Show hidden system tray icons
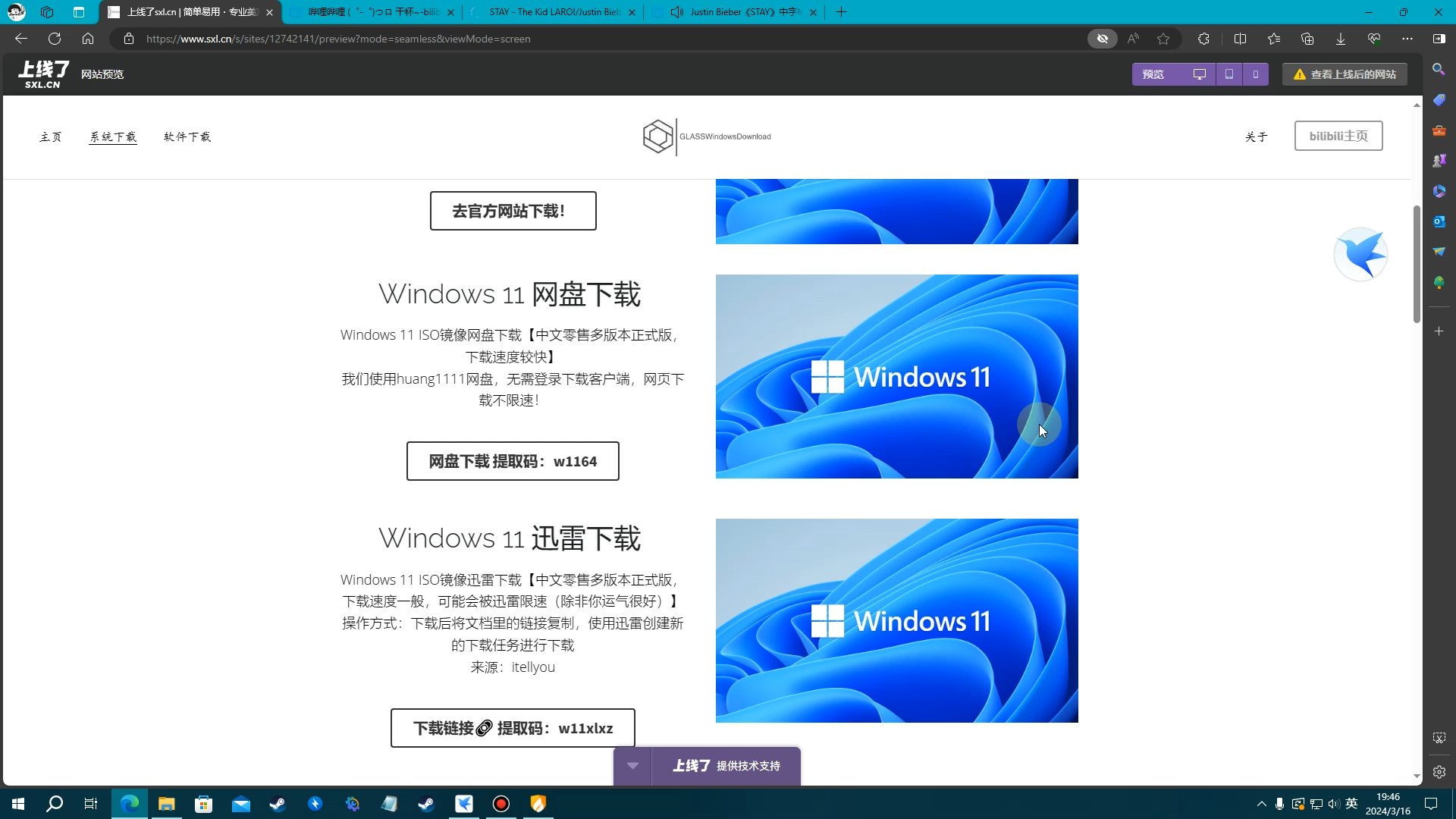This screenshot has width=1456, height=819. coord(1262,804)
